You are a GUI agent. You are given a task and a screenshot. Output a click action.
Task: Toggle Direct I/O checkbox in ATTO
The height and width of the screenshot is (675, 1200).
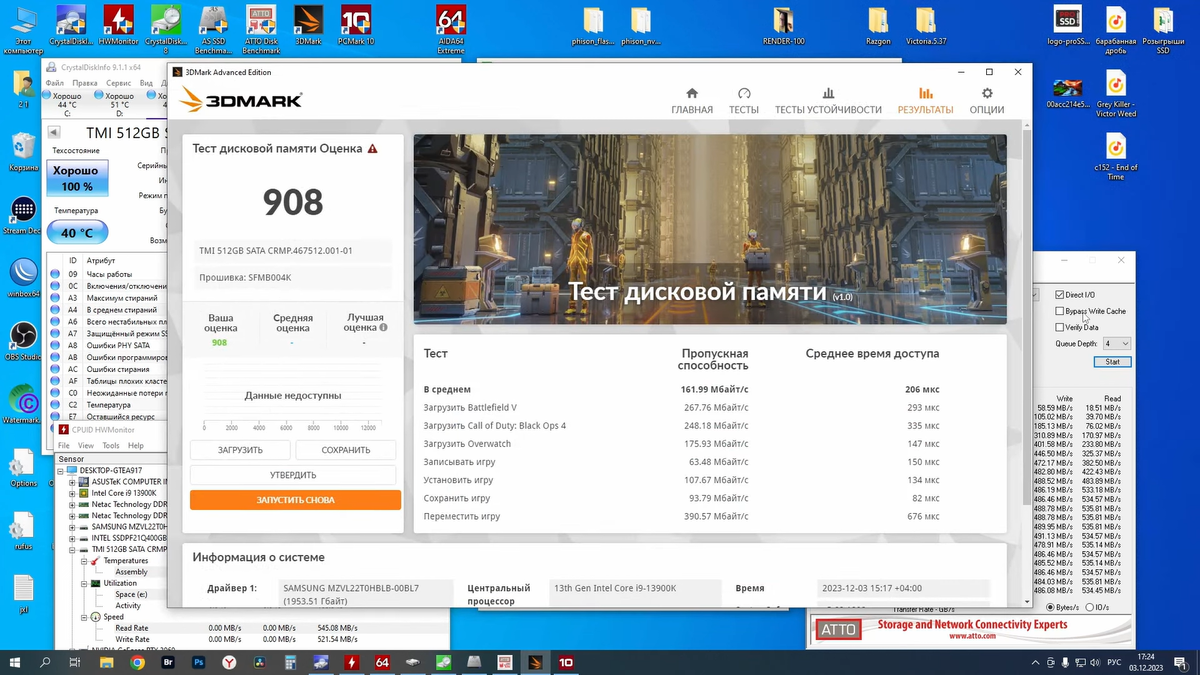pyautogui.click(x=1060, y=295)
